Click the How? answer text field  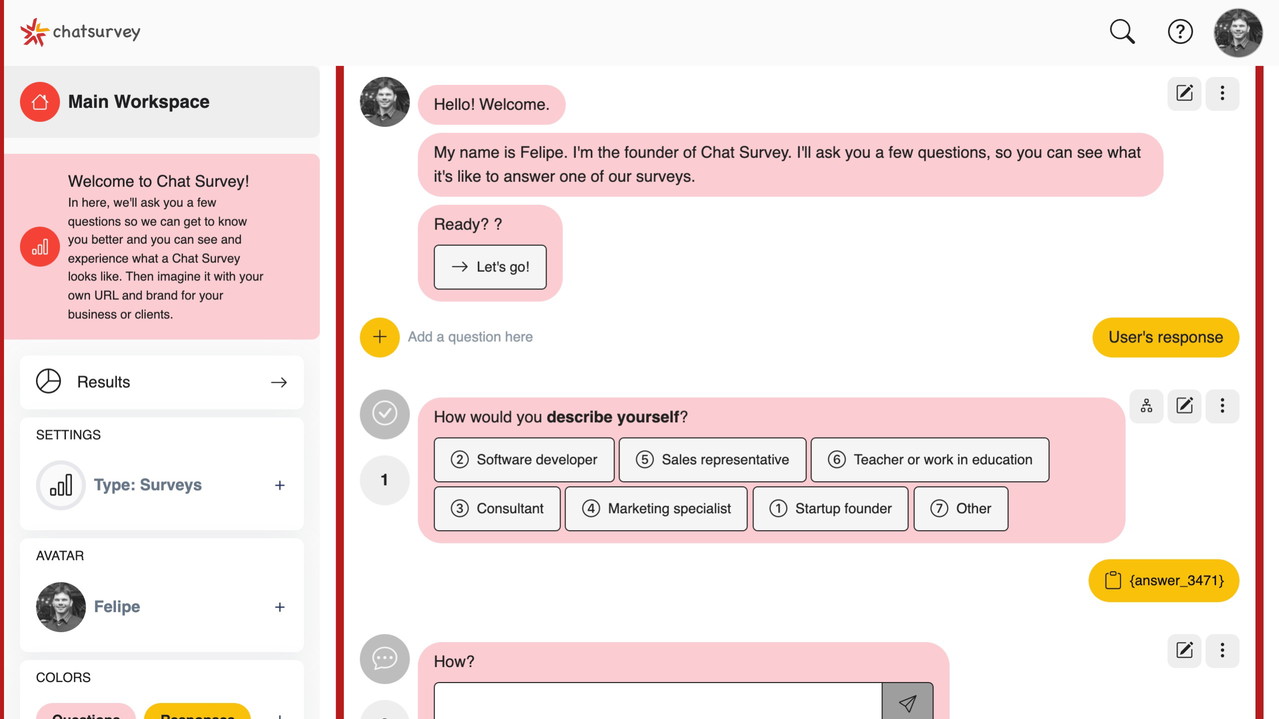tap(657, 702)
